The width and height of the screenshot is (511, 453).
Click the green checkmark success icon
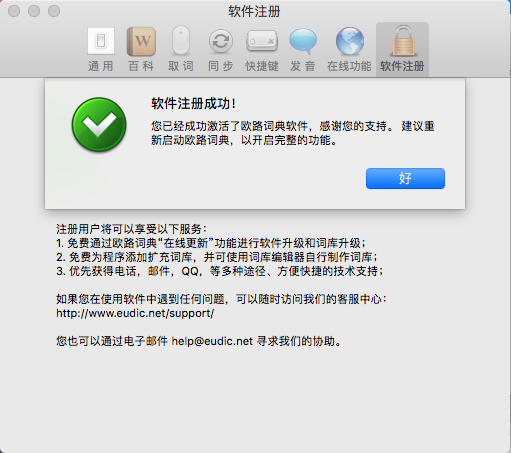[x=99, y=125]
